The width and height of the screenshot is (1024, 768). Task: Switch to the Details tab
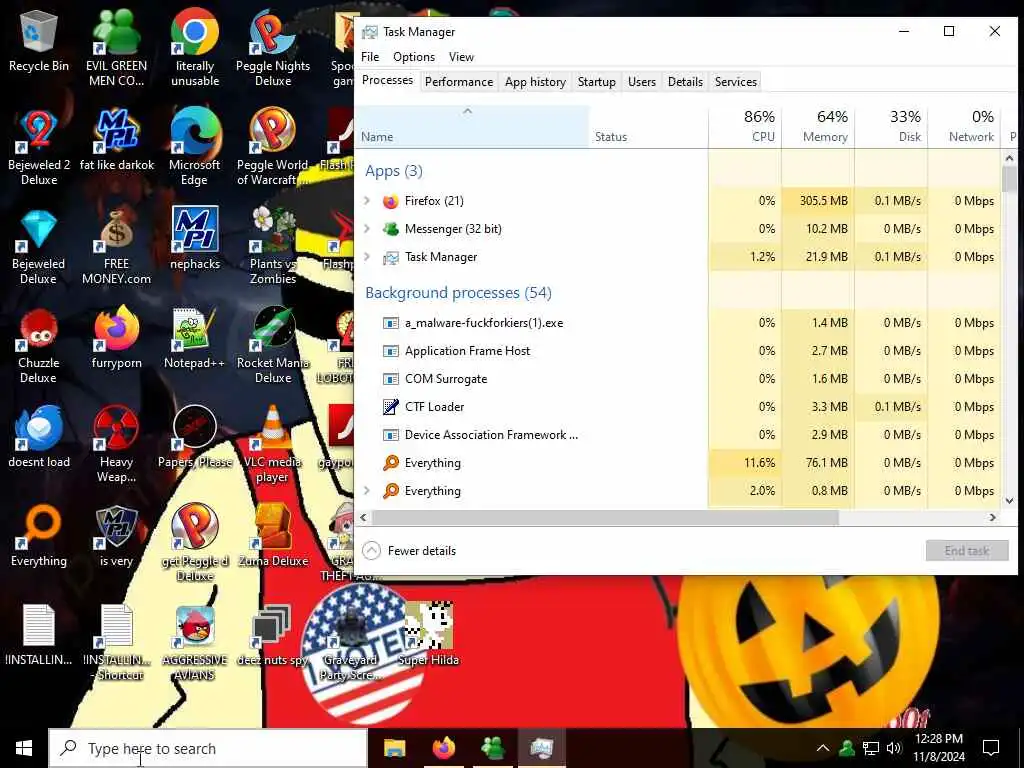pos(685,82)
